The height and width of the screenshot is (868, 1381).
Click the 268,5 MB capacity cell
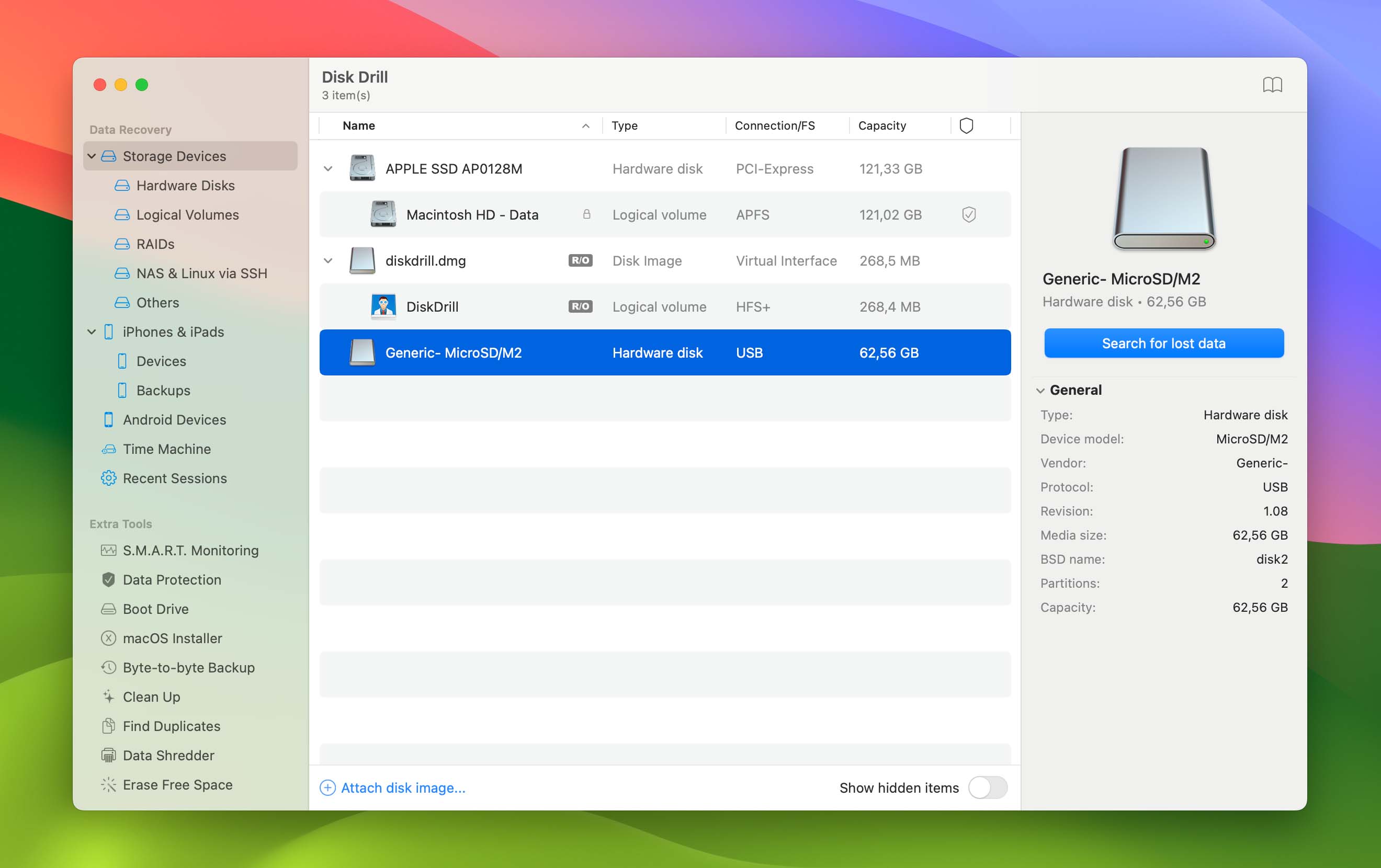coord(889,260)
